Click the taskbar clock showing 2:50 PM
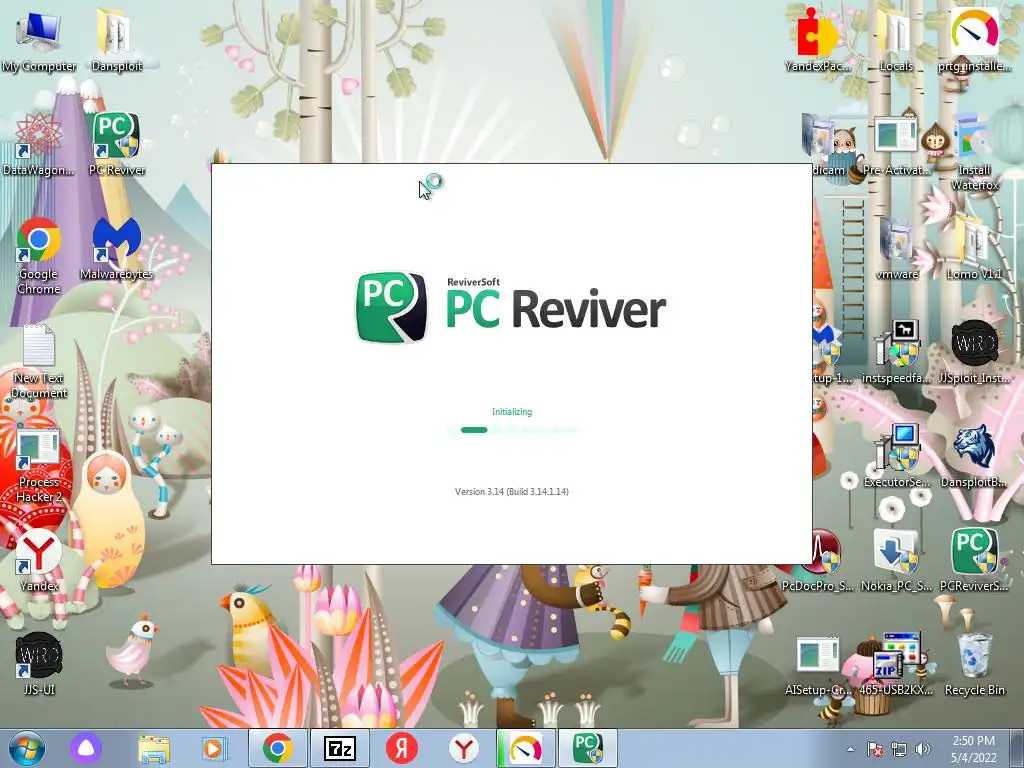The image size is (1024, 768). pyautogui.click(x=974, y=749)
